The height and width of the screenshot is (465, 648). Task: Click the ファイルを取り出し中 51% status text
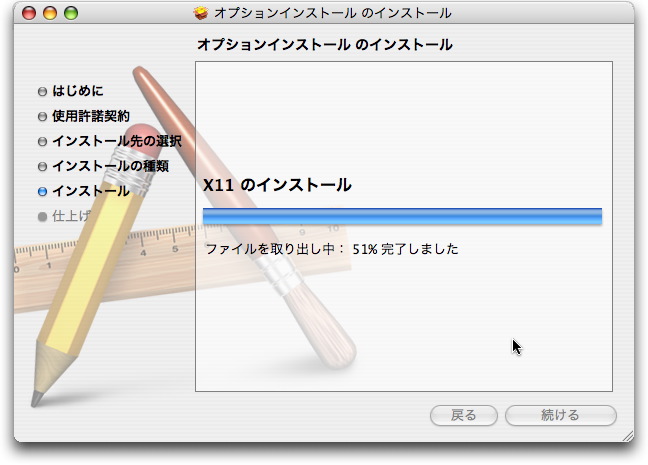(332, 249)
